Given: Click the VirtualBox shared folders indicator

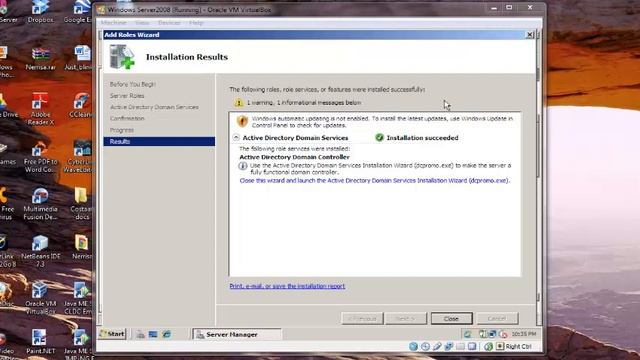Looking at the screenshot, I should click(x=460, y=347).
